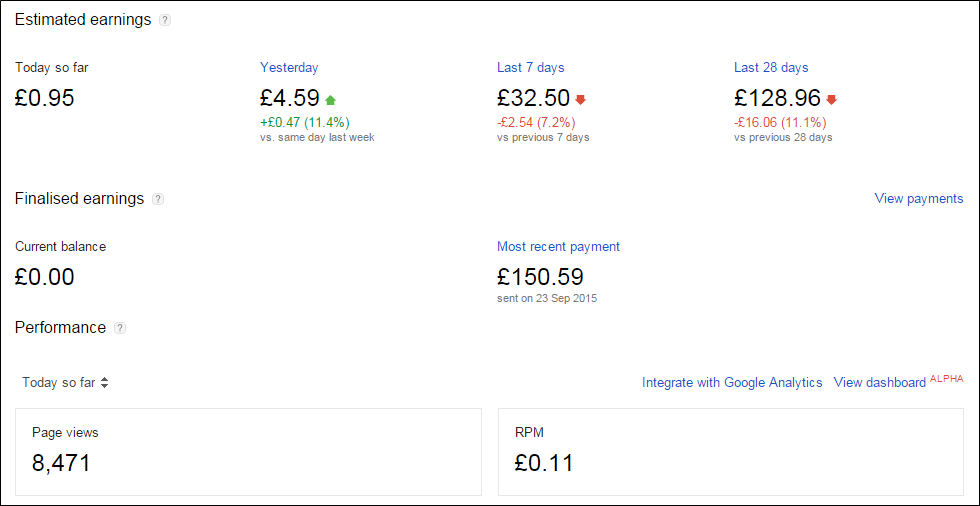Click the sort arrows beside Today so far
The image size is (980, 506).
[104, 382]
